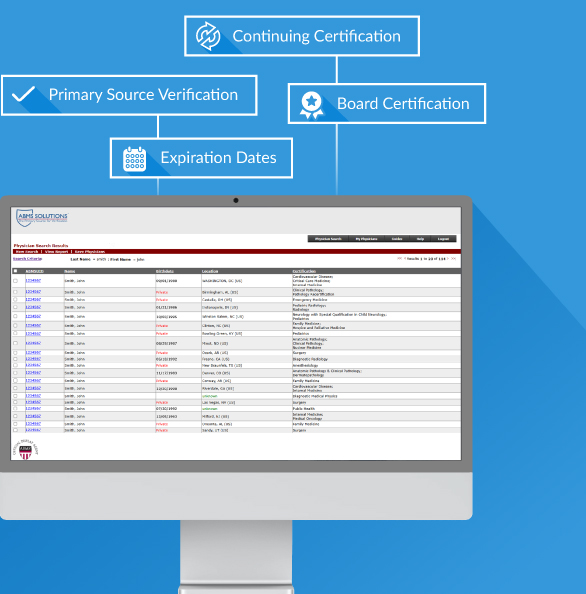Click New Search in the red bar
This screenshot has height=594, width=586.
point(27,252)
